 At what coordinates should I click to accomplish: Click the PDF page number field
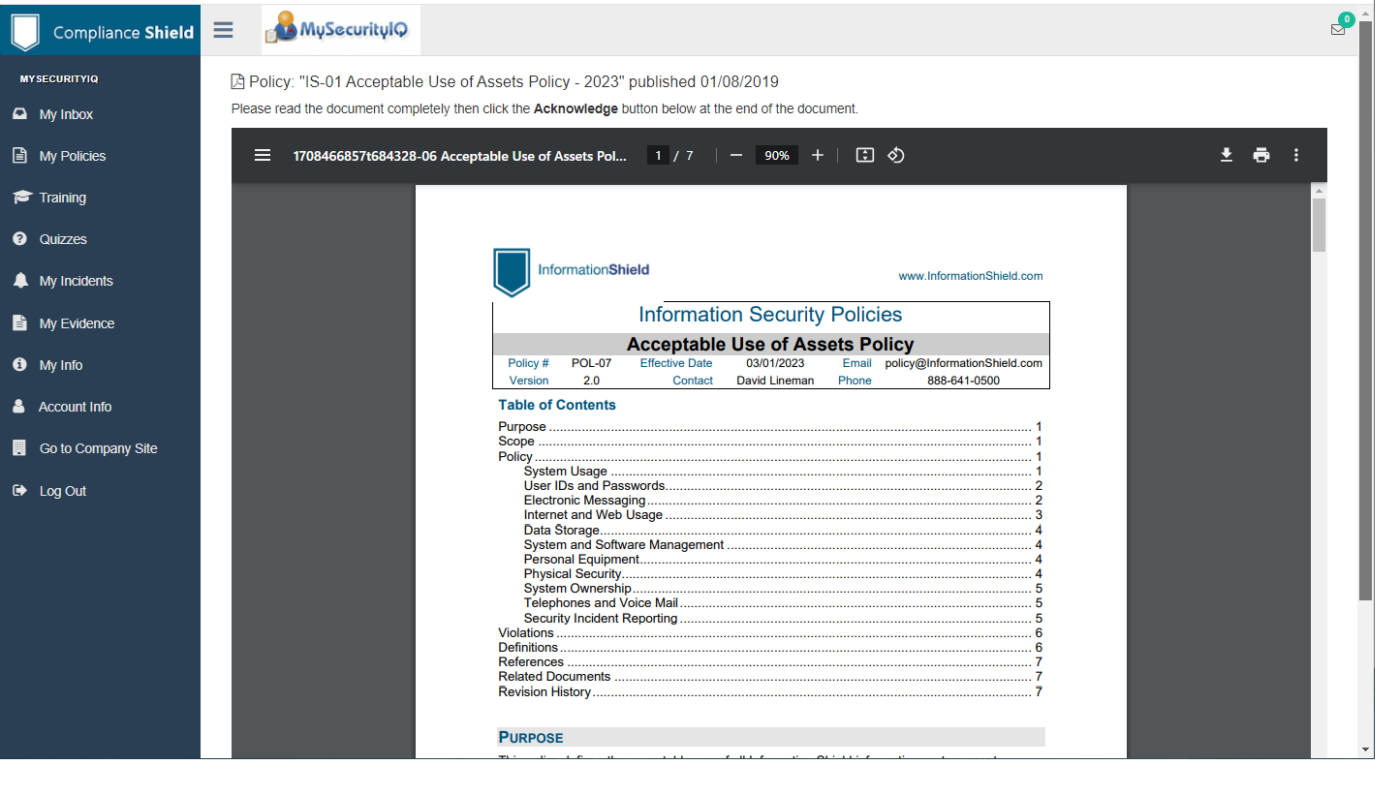pos(658,155)
